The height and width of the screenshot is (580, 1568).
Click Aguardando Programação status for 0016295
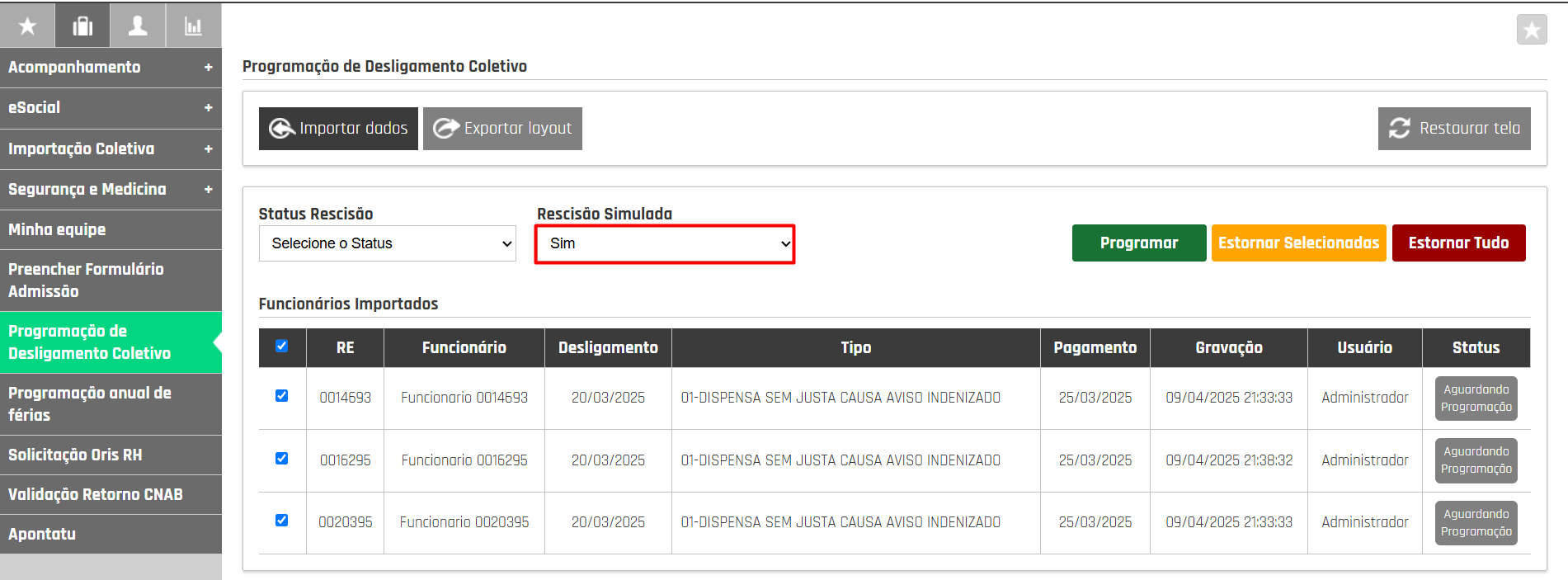coord(1476,460)
